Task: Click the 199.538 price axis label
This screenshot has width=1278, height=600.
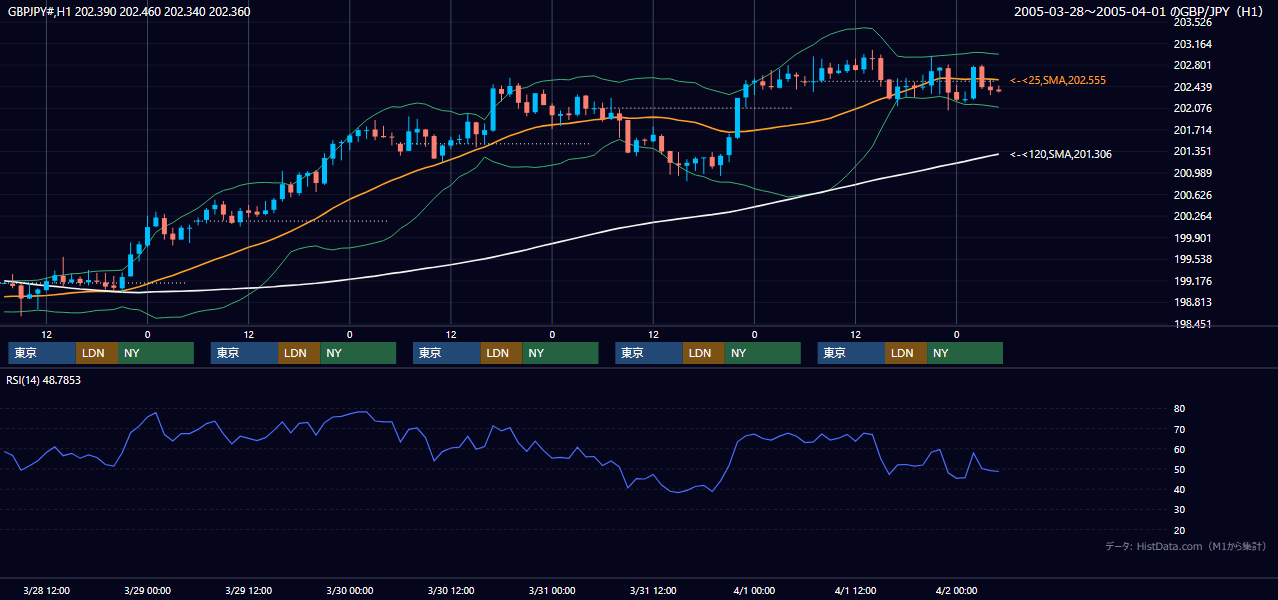Action: (1193, 259)
